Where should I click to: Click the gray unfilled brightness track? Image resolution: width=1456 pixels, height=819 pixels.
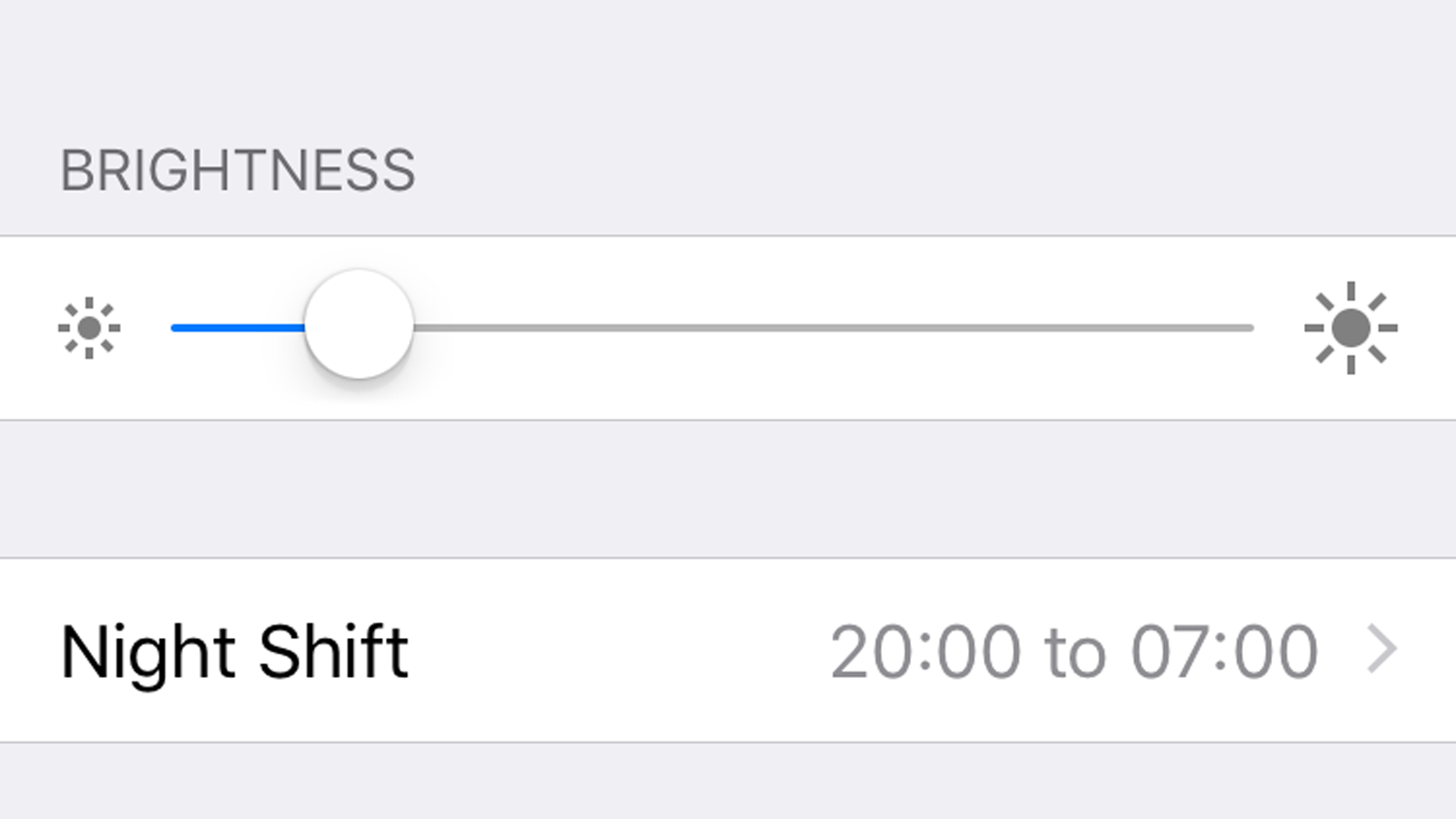[x=819, y=328]
